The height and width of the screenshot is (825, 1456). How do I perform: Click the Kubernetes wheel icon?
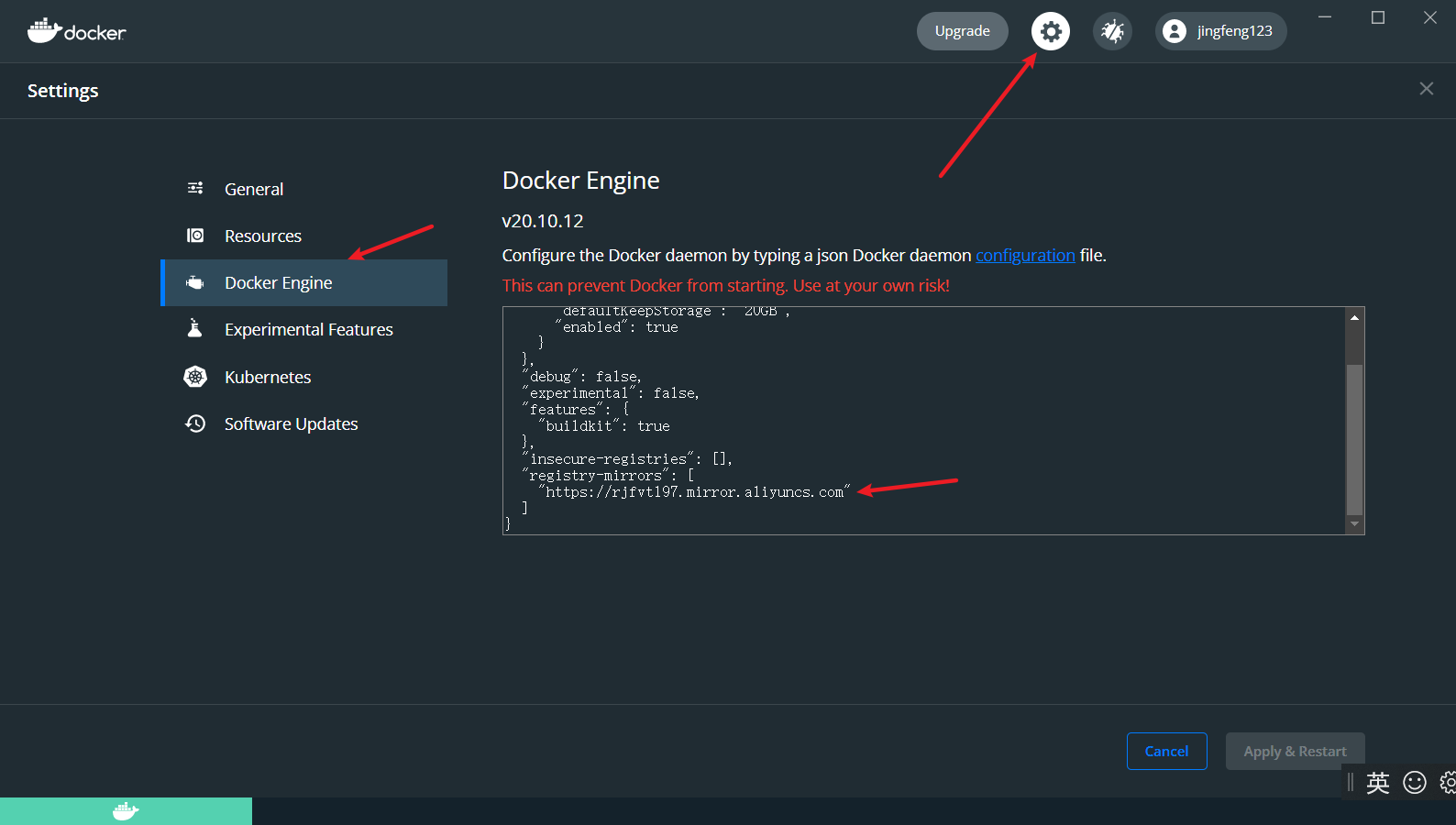pos(195,377)
